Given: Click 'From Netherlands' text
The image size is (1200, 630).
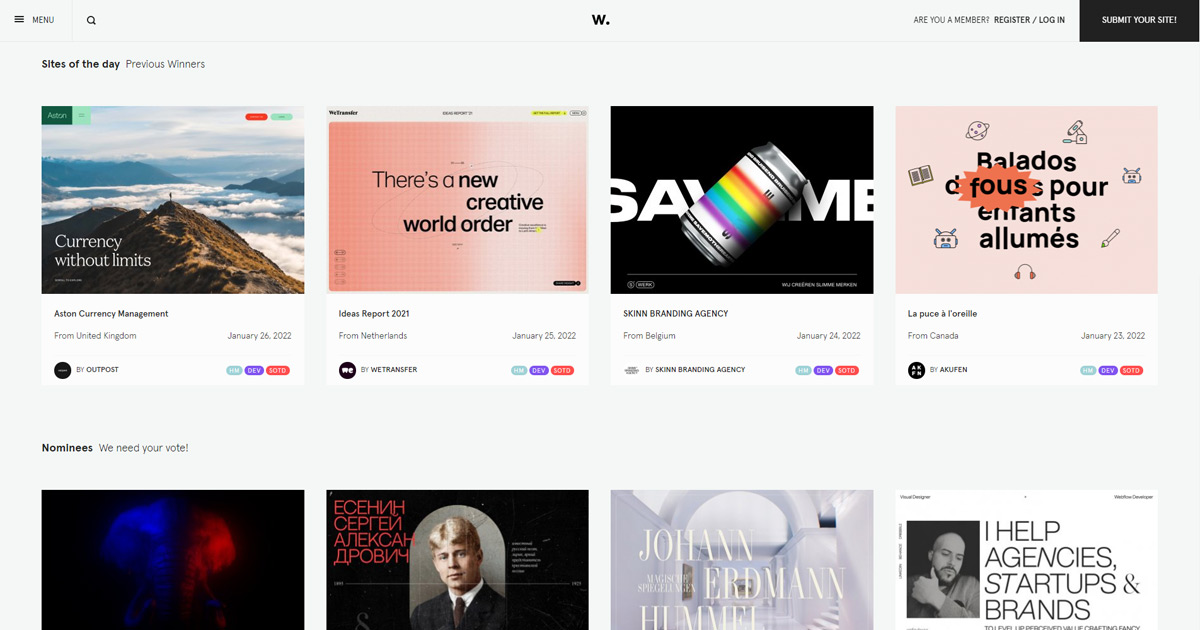Looking at the screenshot, I should [x=373, y=336].
